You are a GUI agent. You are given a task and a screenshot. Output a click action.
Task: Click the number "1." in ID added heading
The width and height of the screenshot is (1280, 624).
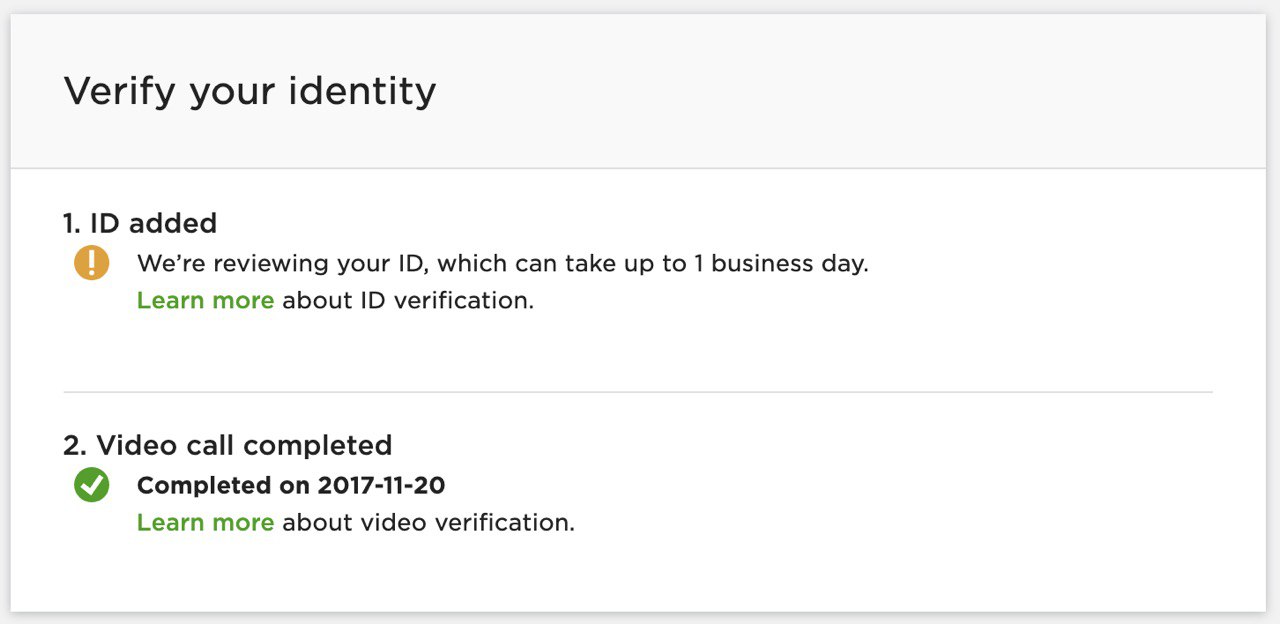[73, 223]
